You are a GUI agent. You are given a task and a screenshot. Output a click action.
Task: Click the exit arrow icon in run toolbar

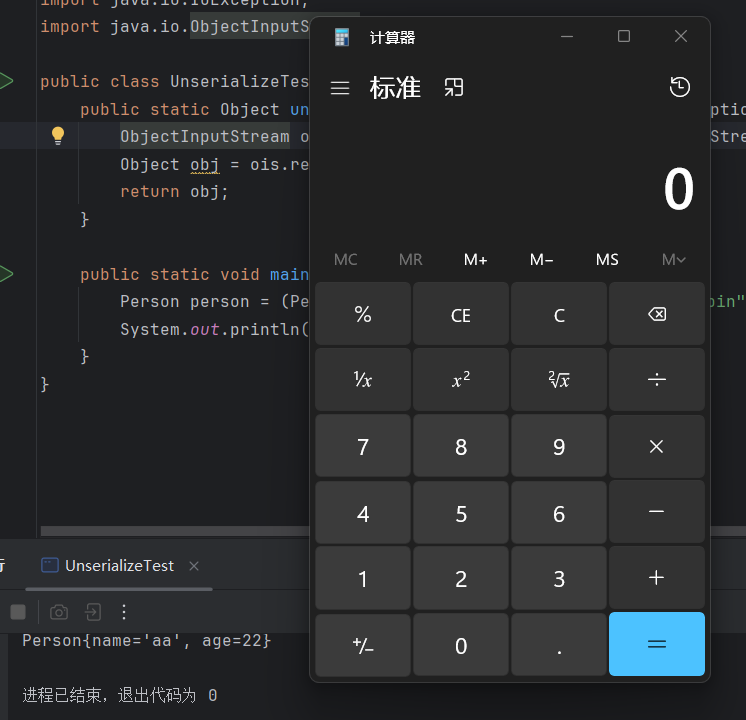(x=92, y=612)
